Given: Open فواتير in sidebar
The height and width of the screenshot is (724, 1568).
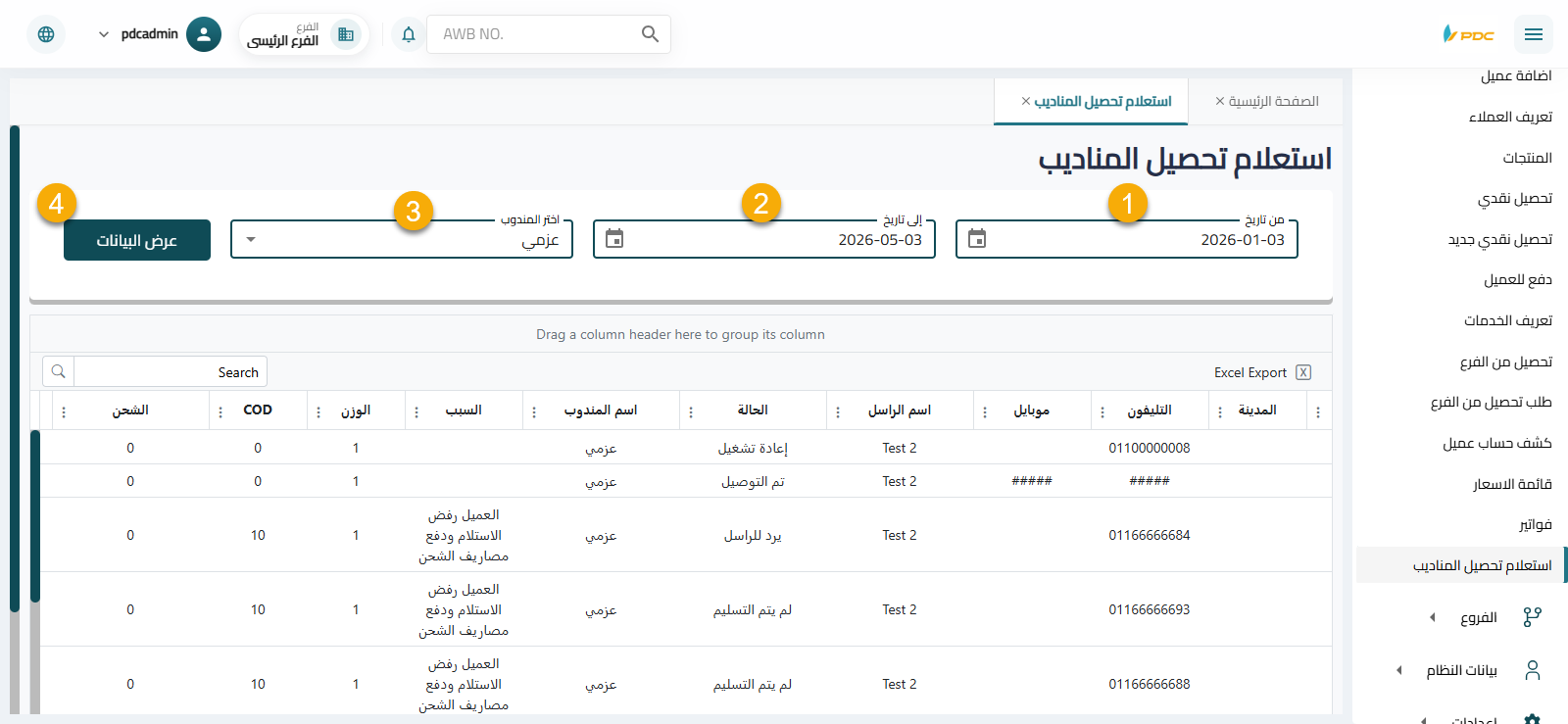Looking at the screenshot, I should [x=1536, y=524].
